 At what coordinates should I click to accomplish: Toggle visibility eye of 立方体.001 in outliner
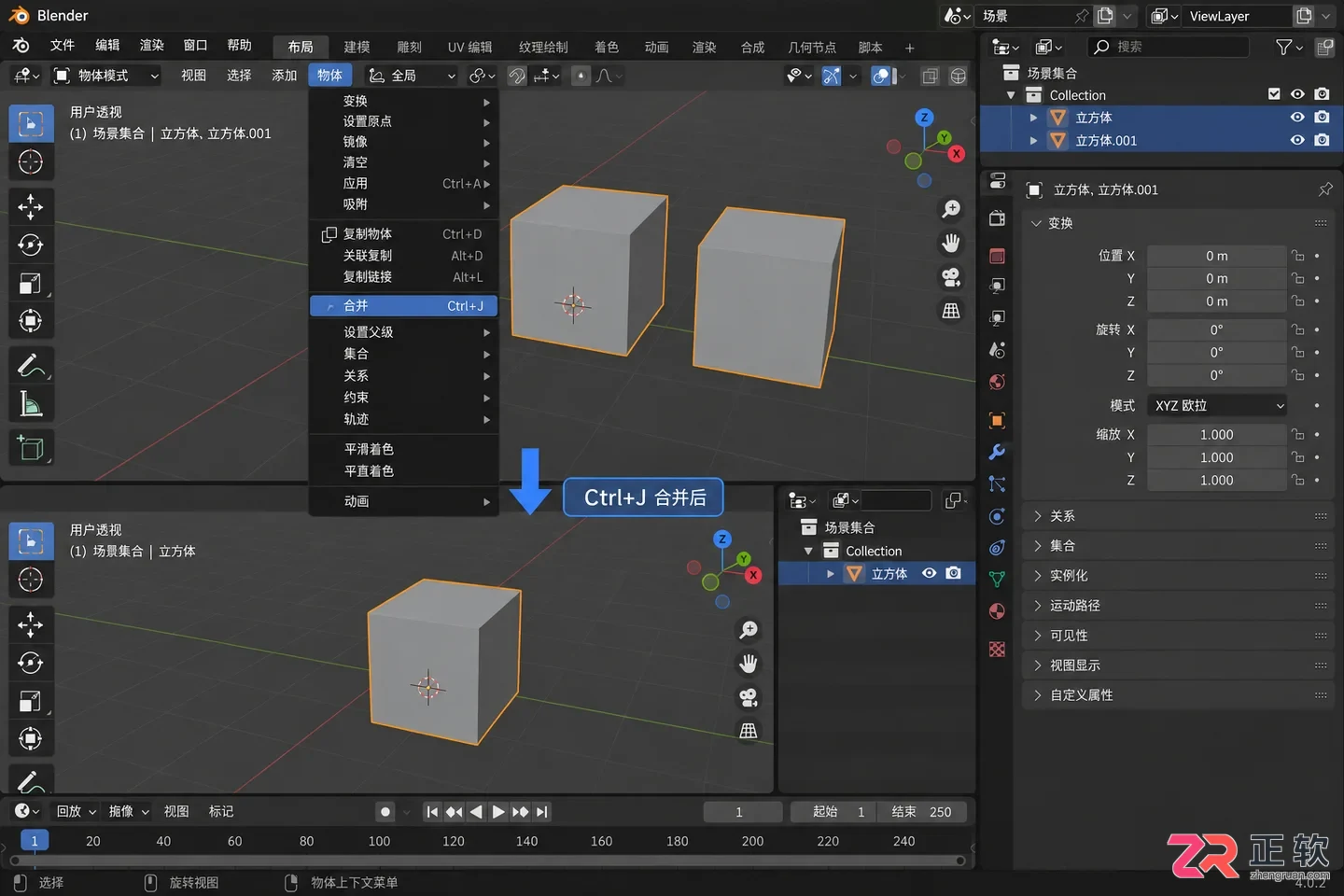point(1297,140)
